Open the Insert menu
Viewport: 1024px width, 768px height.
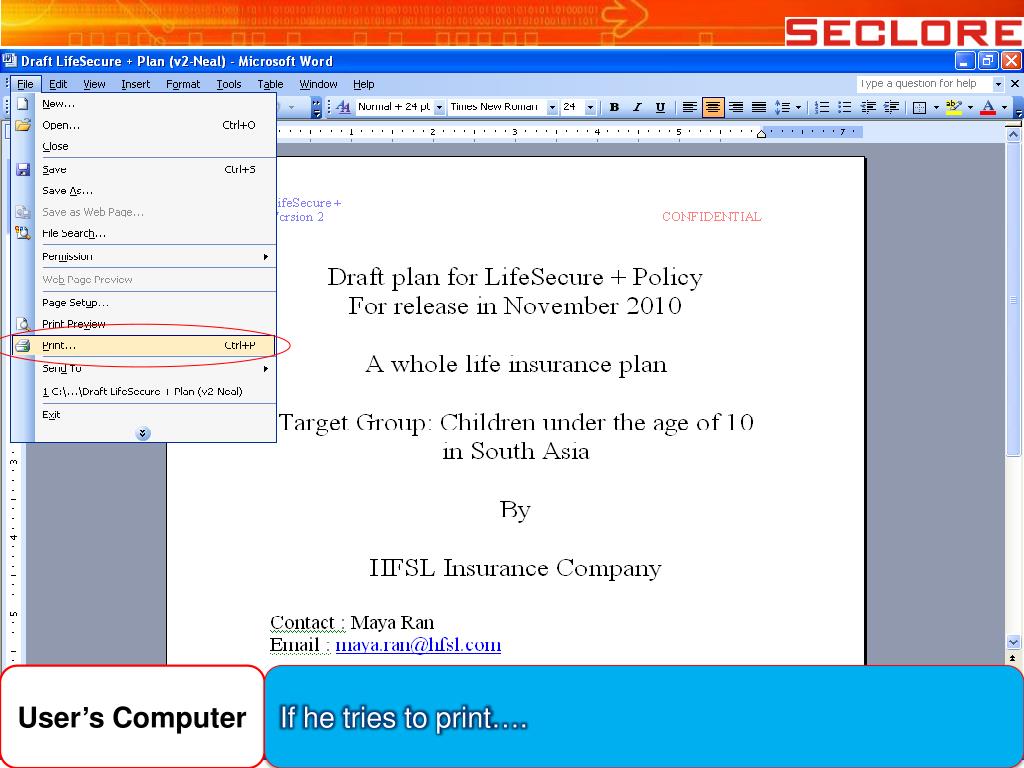tap(135, 84)
